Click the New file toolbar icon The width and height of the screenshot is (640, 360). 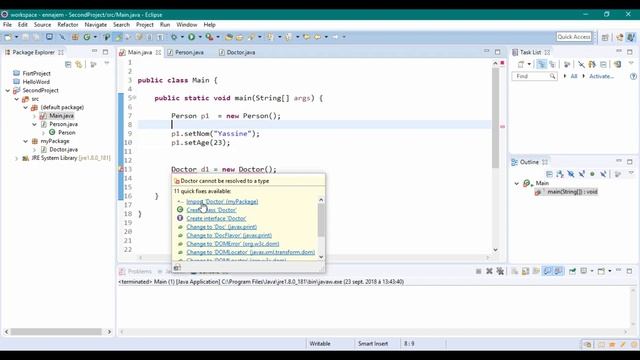pos(8,37)
